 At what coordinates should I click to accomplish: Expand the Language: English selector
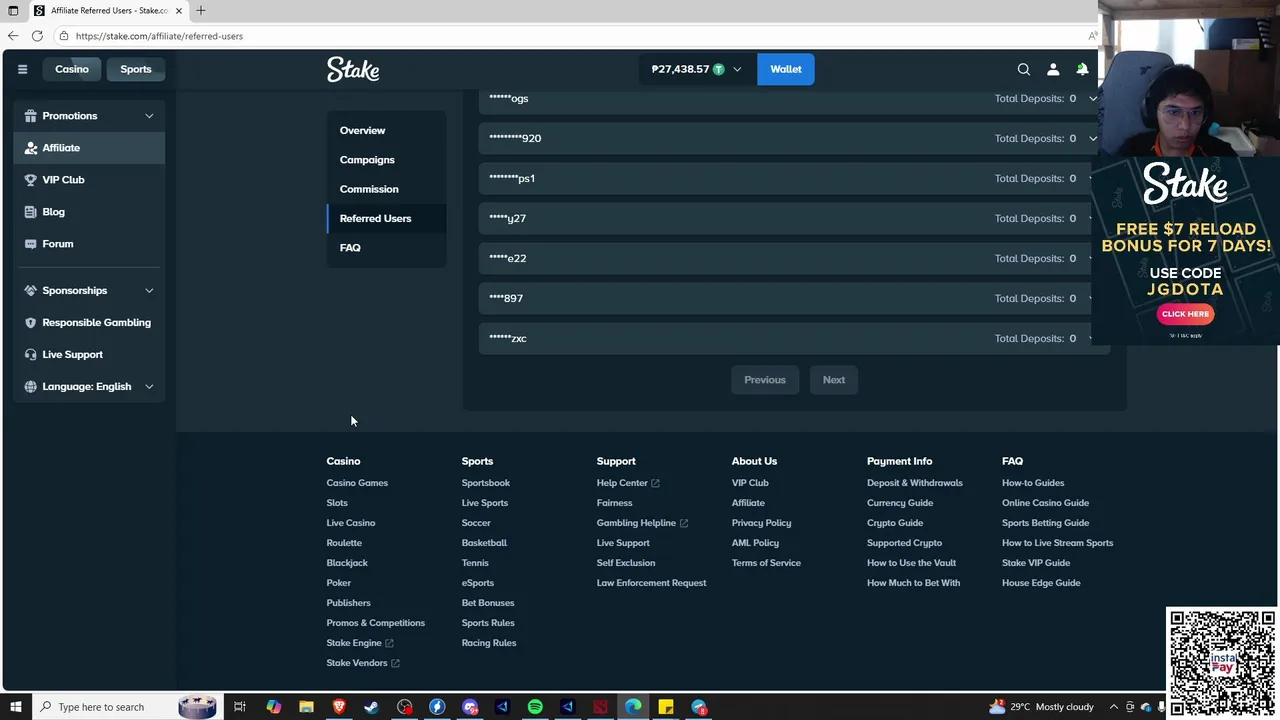tap(89, 386)
